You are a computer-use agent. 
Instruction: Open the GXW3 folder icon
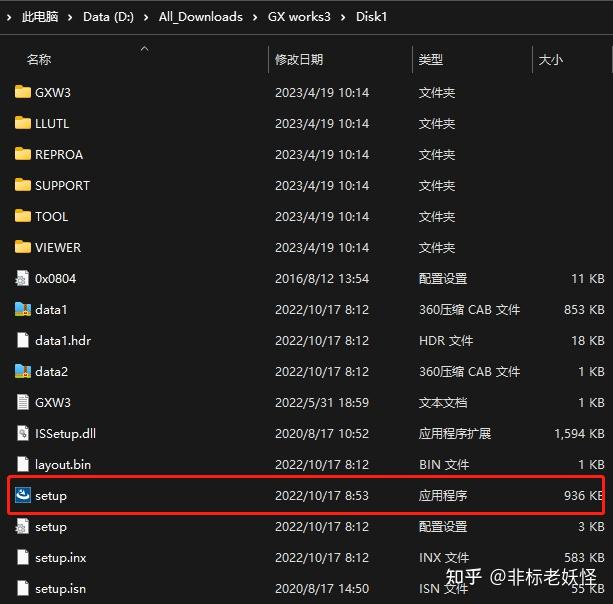(x=23, y=92)
